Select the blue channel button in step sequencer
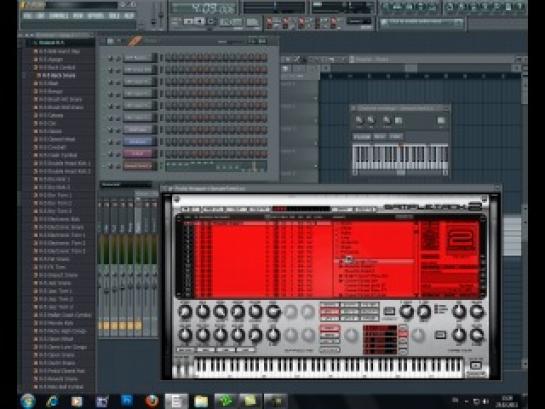Screen dimensions: 545x409 [138, 142]
